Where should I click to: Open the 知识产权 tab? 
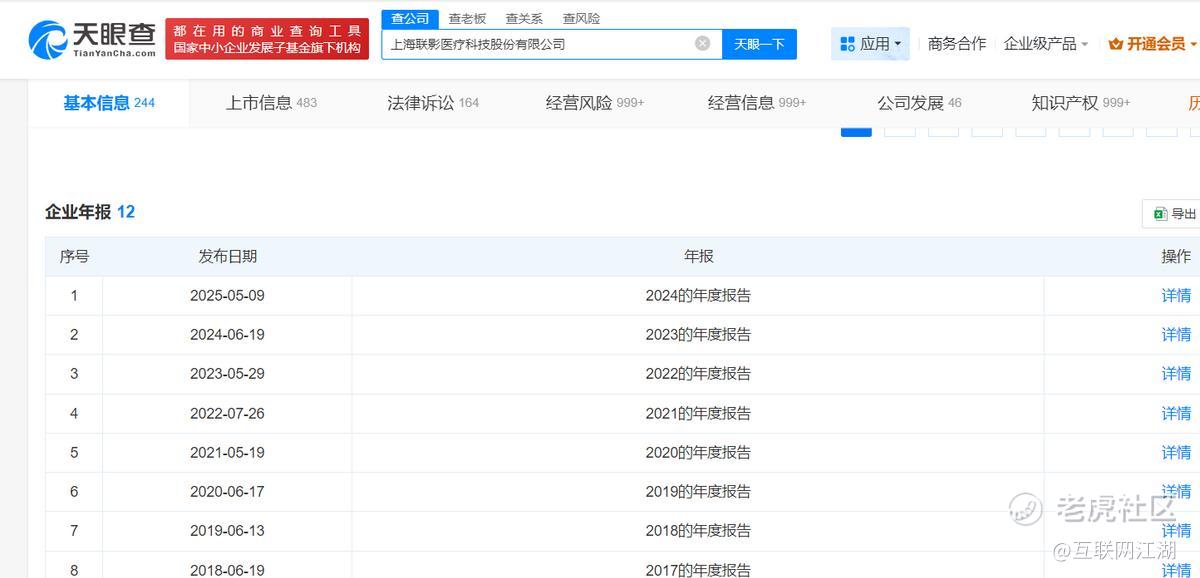(x=1081, y=103)
